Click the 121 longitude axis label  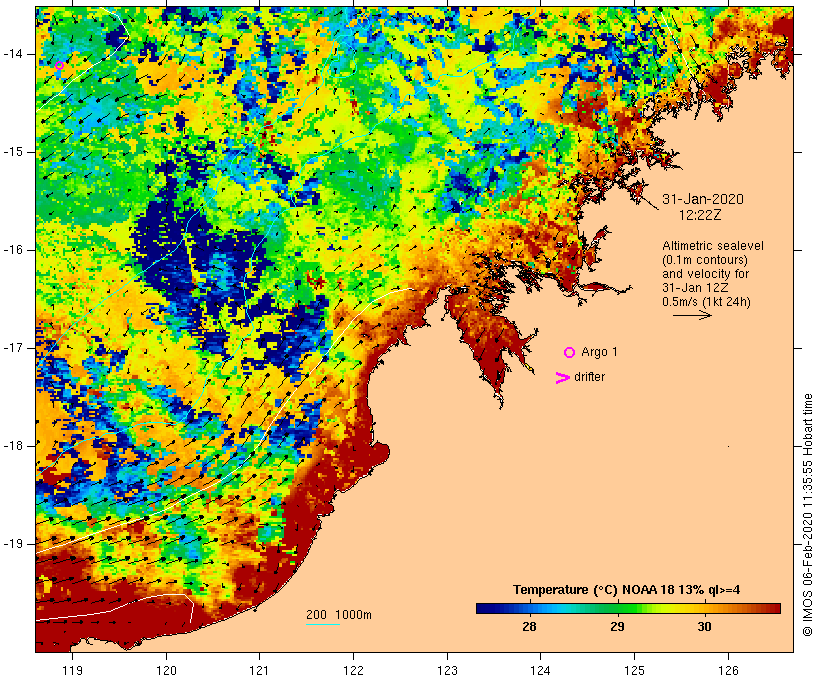click(259, 670)
